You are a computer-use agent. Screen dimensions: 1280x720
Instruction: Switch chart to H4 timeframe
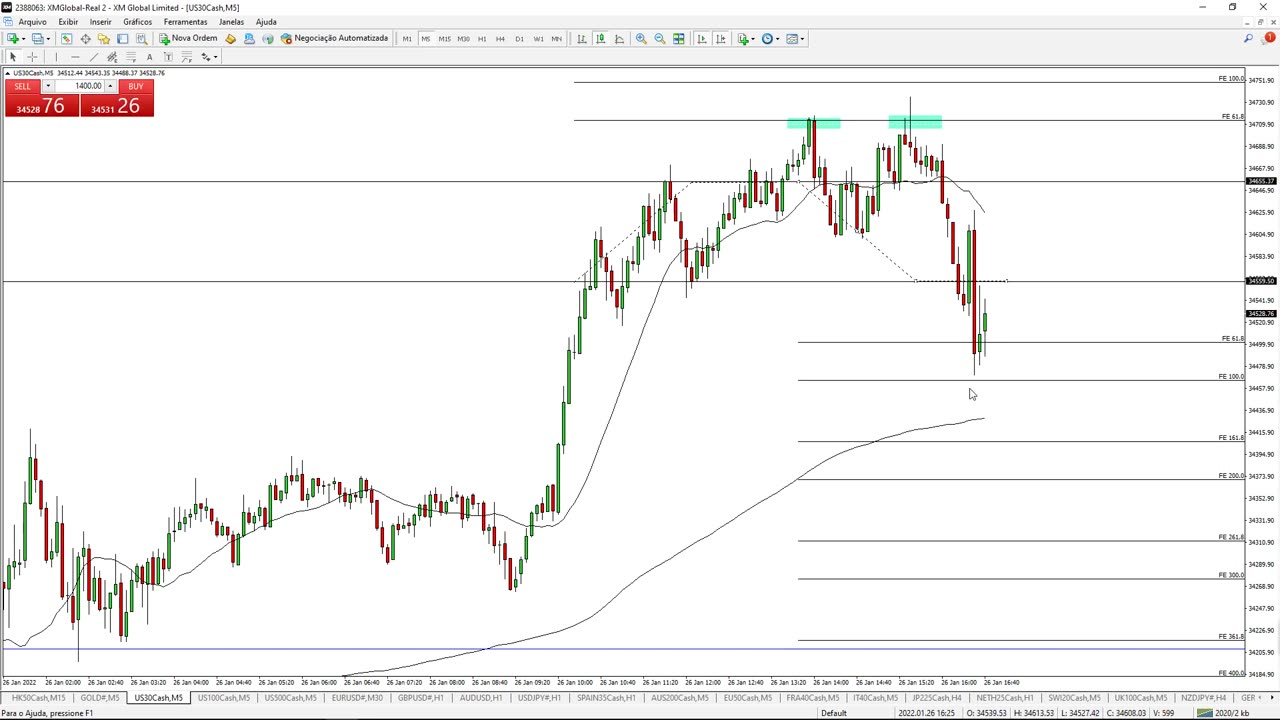point(500,39)
